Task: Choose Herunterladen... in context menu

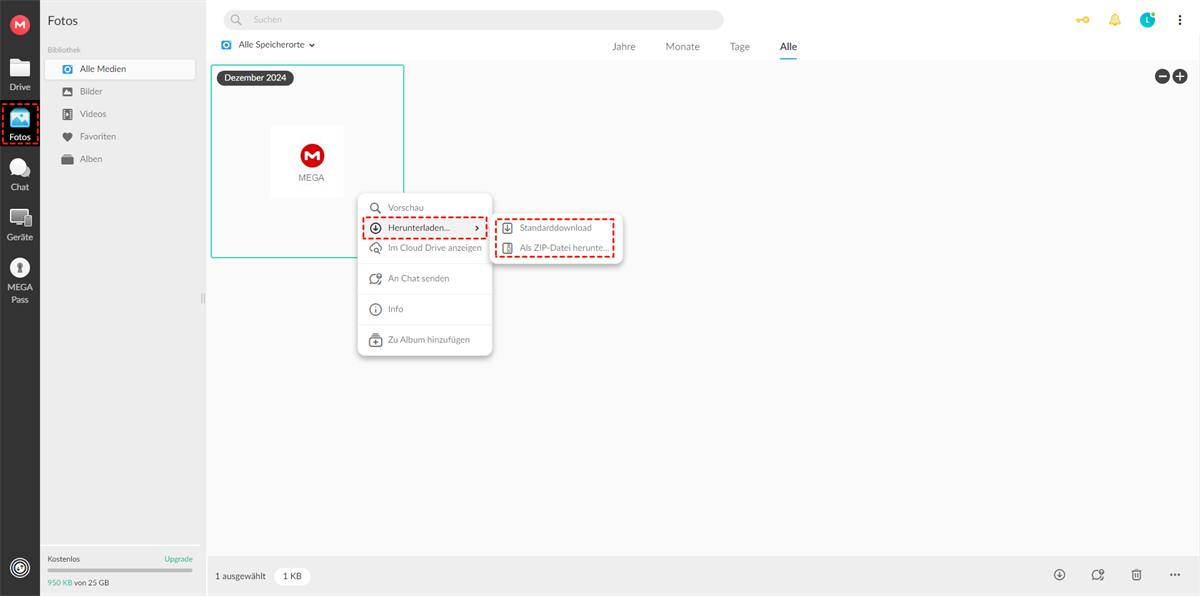Action: [425, 228]
